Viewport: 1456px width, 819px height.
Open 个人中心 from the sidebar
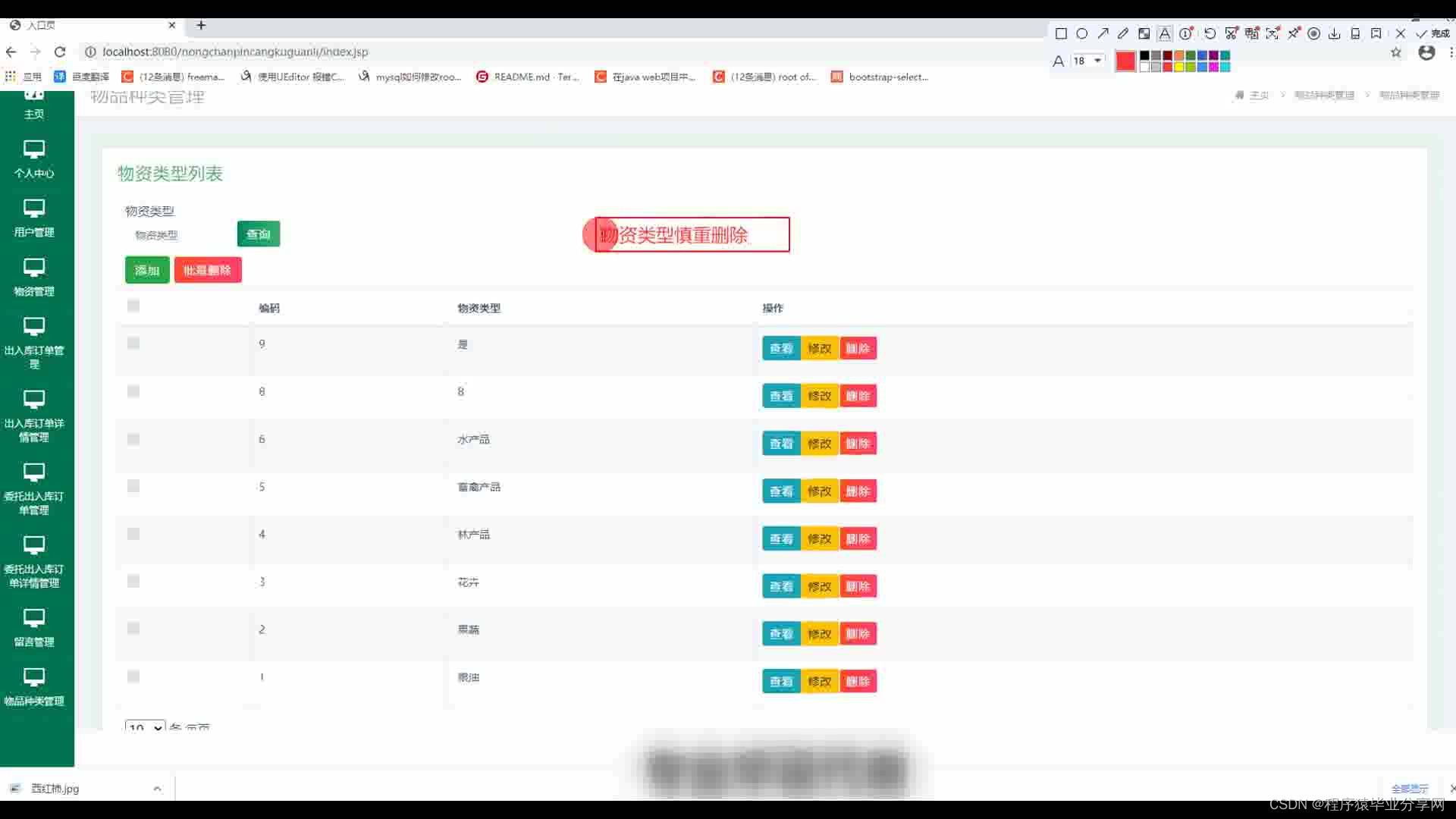pos(34,159)
